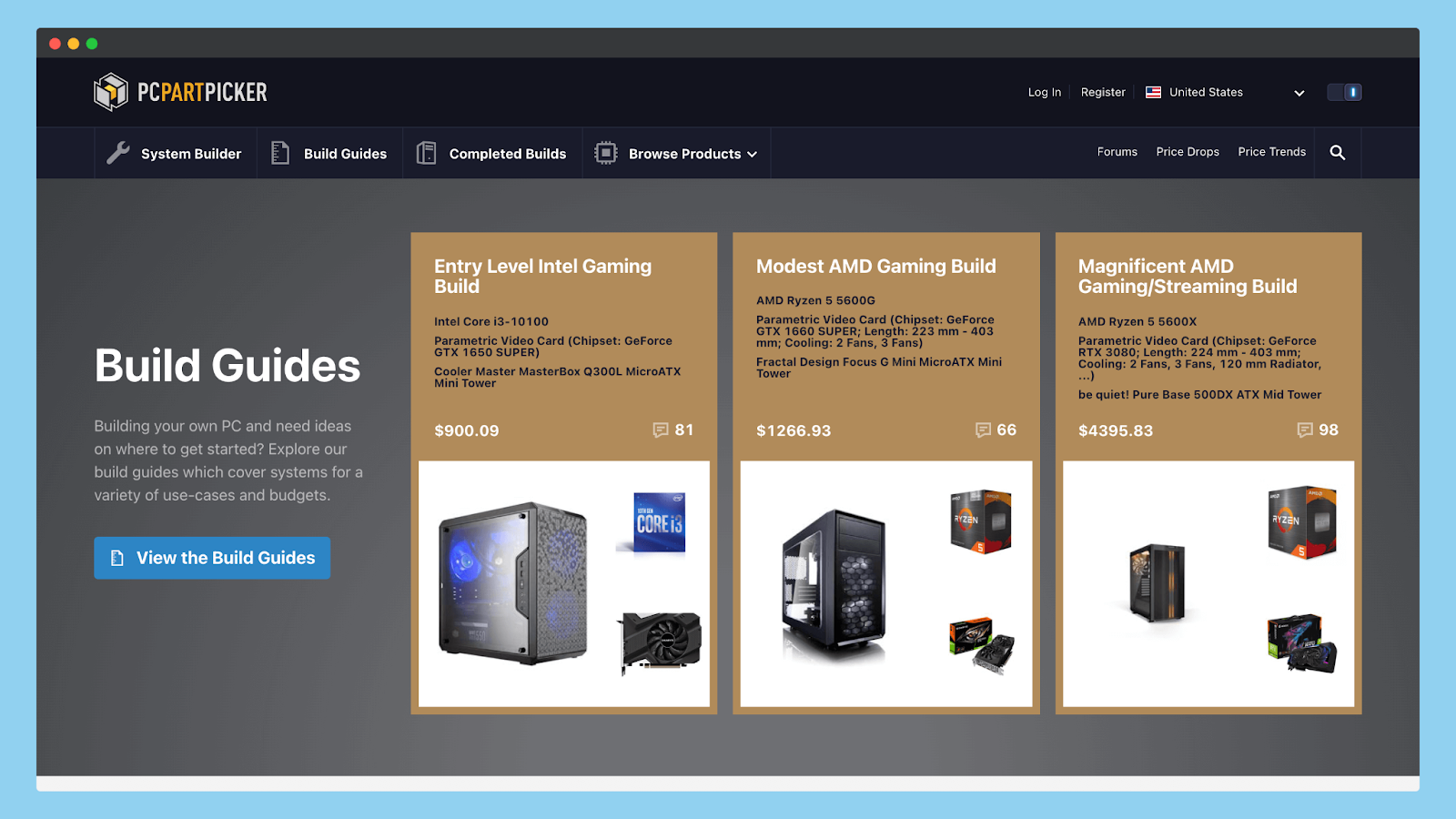Click the 98 comment count
The height and width of the screenshot is (819, 1456).
point(1329,430)
